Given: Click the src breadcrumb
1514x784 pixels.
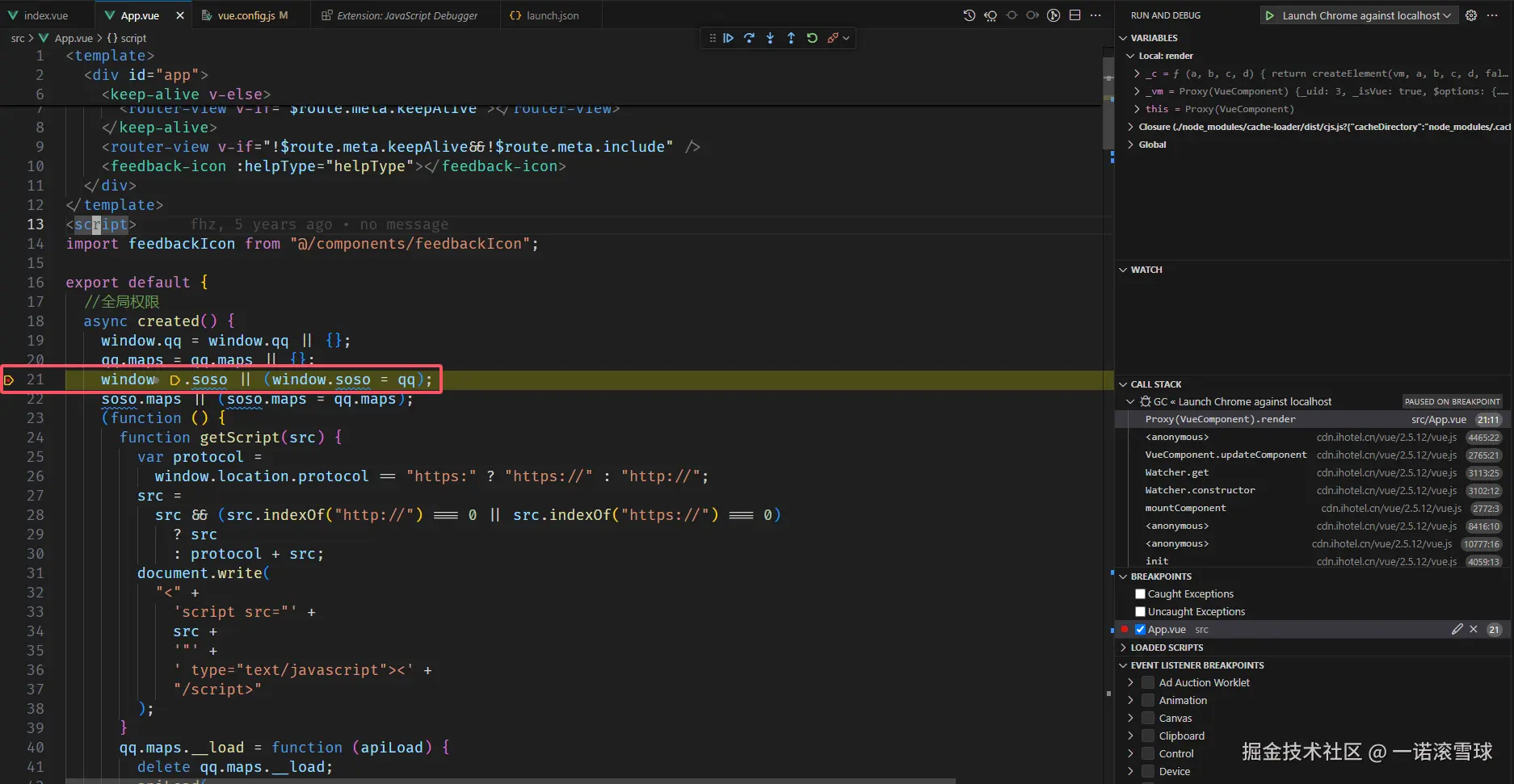Looking at the screenshot, I should tap(18, 38).
